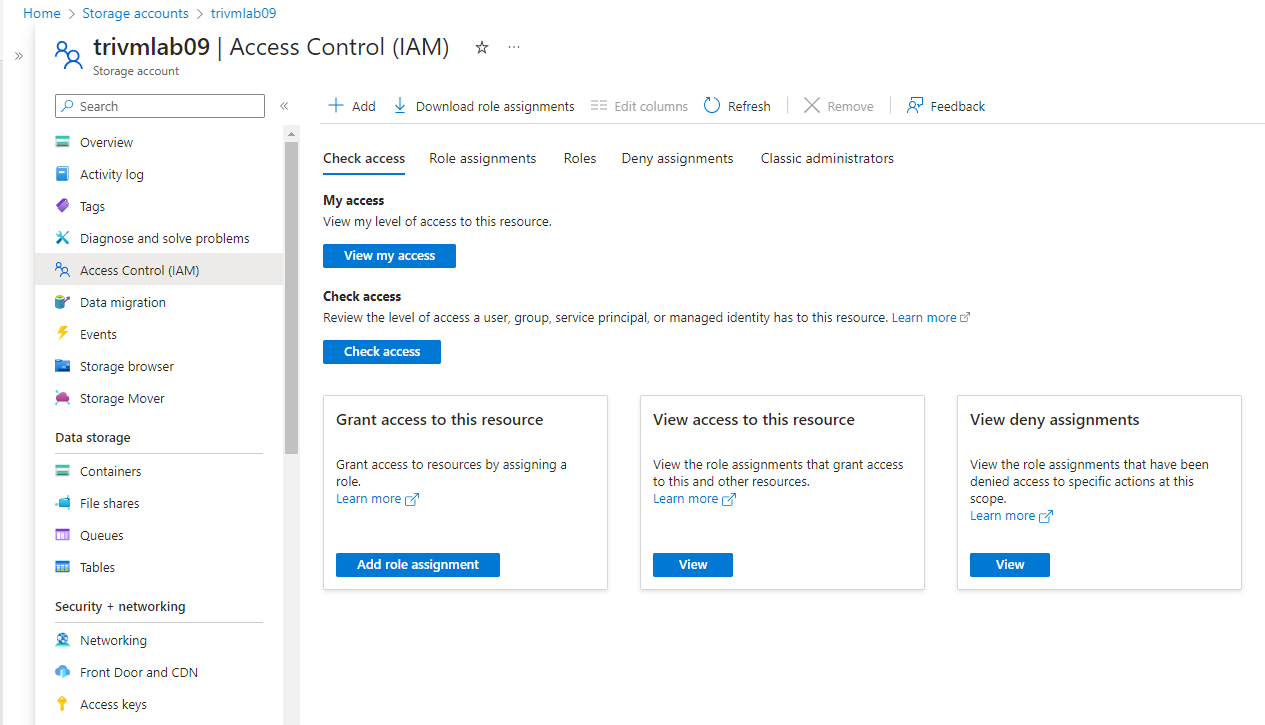Screen dimensions: 1265x725
Task: Open the more options ellipsis menu
Action: 514,47
